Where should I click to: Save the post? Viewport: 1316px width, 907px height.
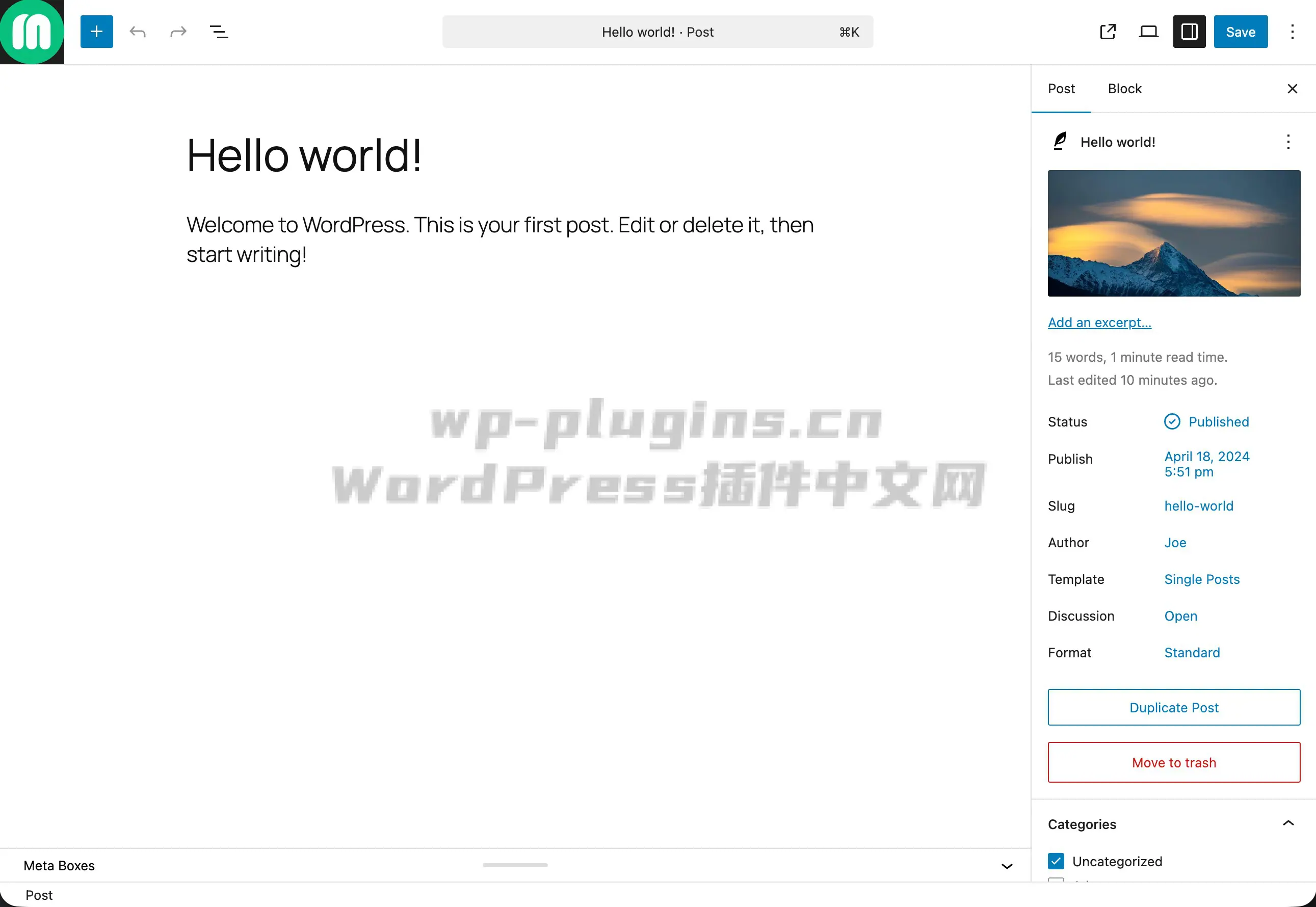pos(1241,32)
